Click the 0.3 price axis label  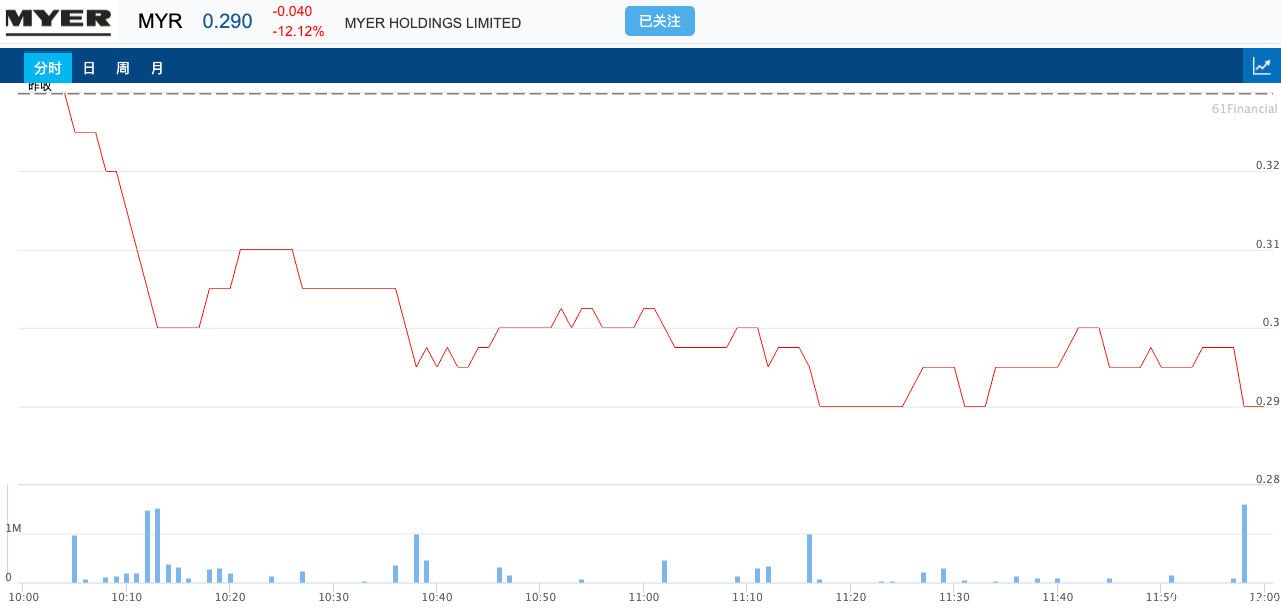tap(1271, 322)
